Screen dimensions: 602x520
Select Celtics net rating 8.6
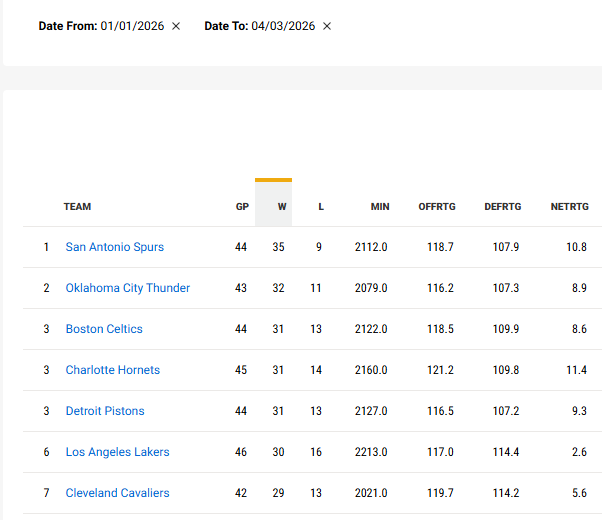[579, 329]
